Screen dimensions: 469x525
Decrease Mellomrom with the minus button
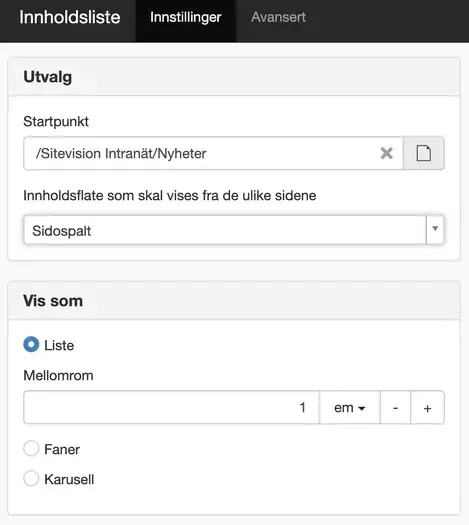pos(395,407)
